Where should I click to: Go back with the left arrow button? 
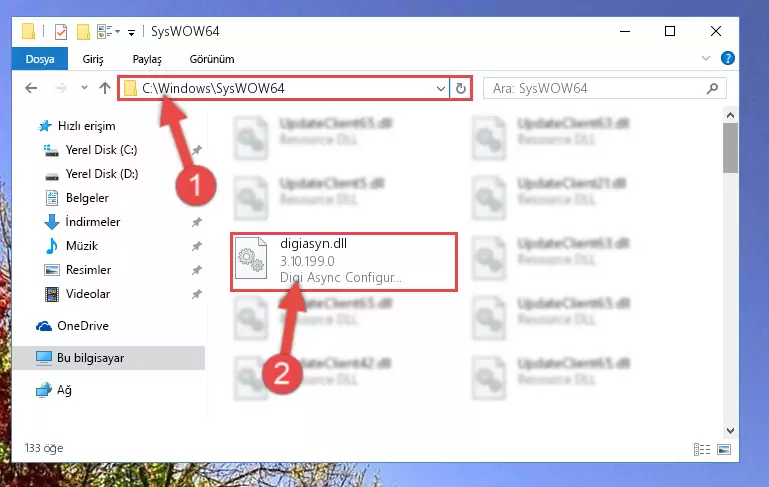coord(31,88)
